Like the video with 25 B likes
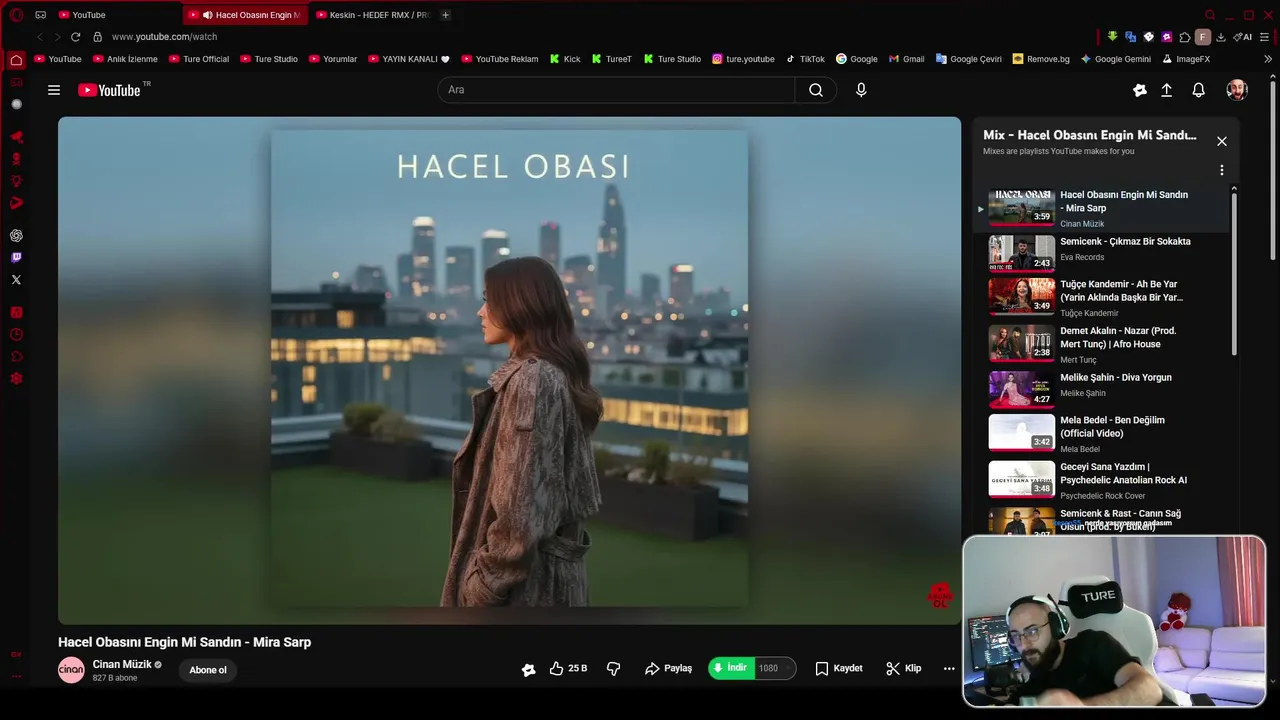This screenshot has width=1280, height=720. 568,669
